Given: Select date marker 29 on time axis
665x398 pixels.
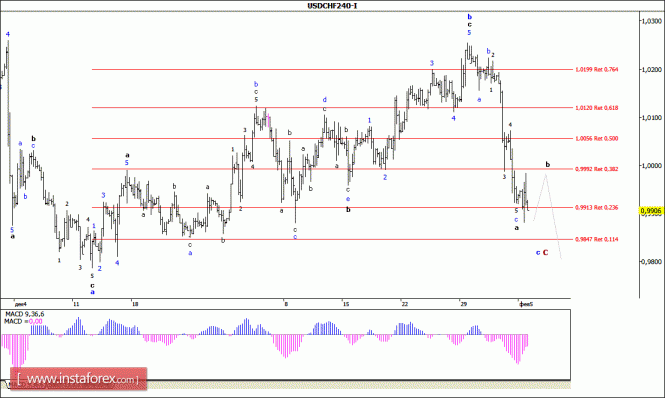Looking at the screenshot, I should (463, 304).
